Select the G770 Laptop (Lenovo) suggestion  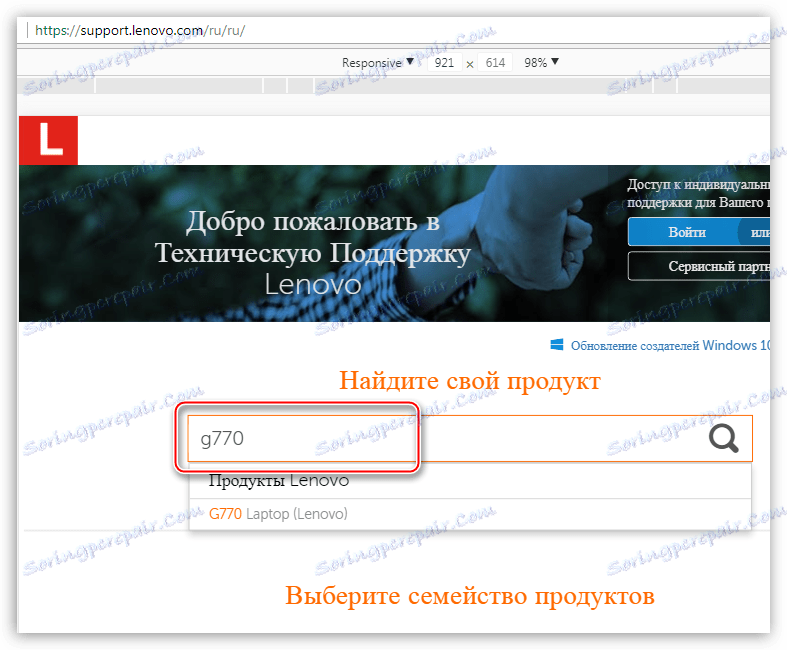(470, 514)
